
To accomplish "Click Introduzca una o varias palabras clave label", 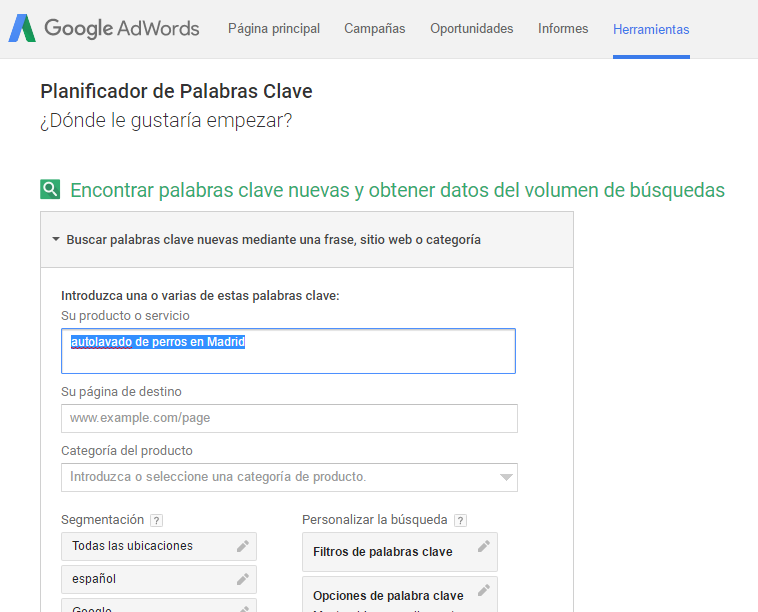I will 200,295.
